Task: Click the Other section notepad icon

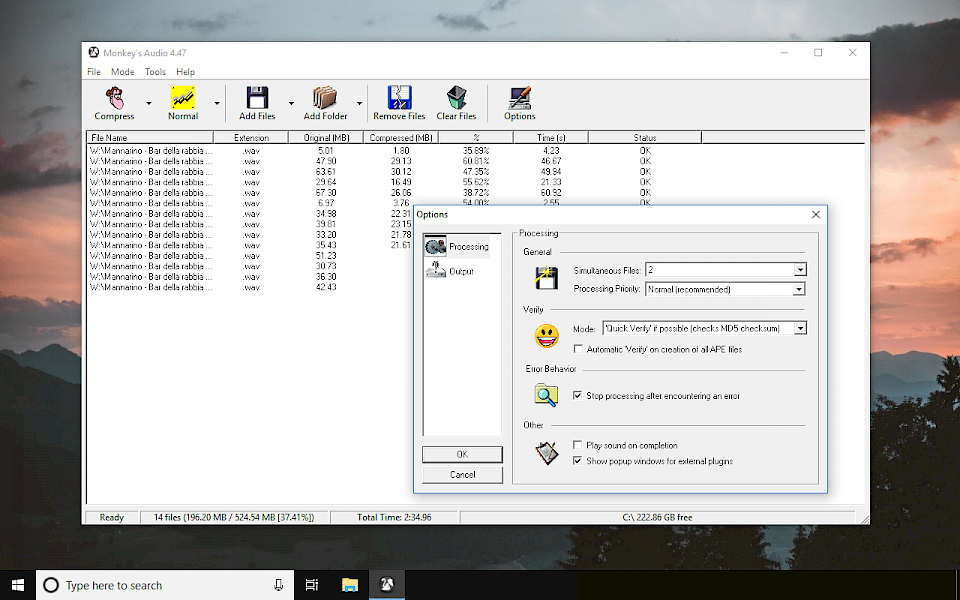Action: tap(546, 453)
